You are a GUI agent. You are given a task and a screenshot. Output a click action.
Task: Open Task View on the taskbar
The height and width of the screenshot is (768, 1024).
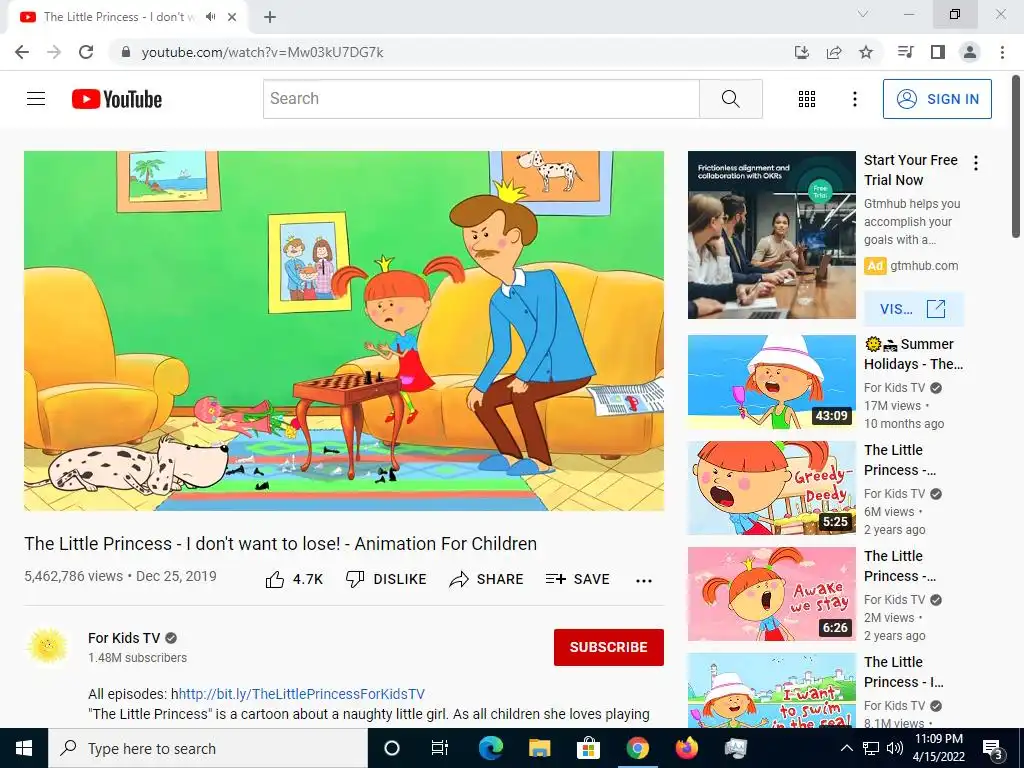(440, 748)
